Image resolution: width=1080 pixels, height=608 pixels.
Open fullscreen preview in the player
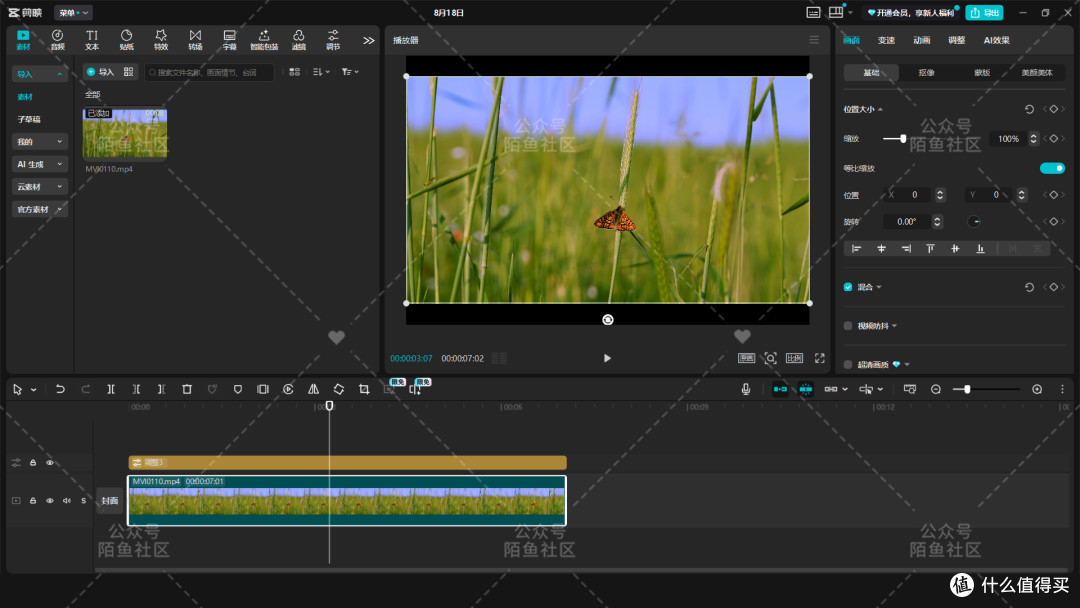click(x=820, y=358)
